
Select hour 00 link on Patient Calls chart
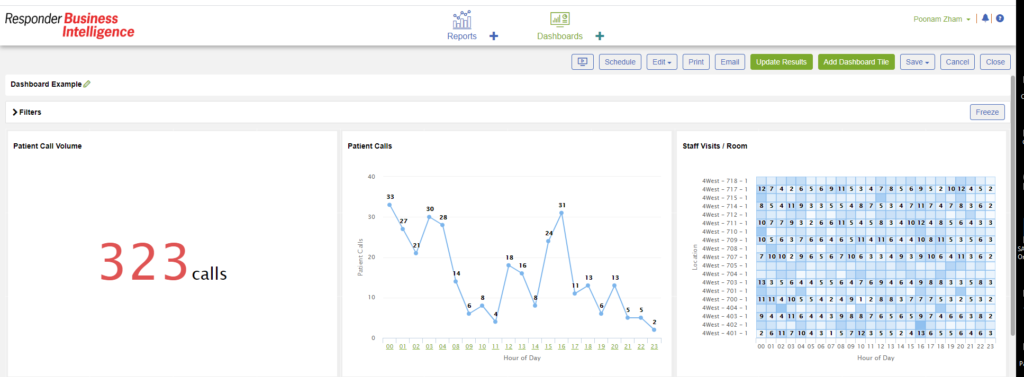point(389,346)
